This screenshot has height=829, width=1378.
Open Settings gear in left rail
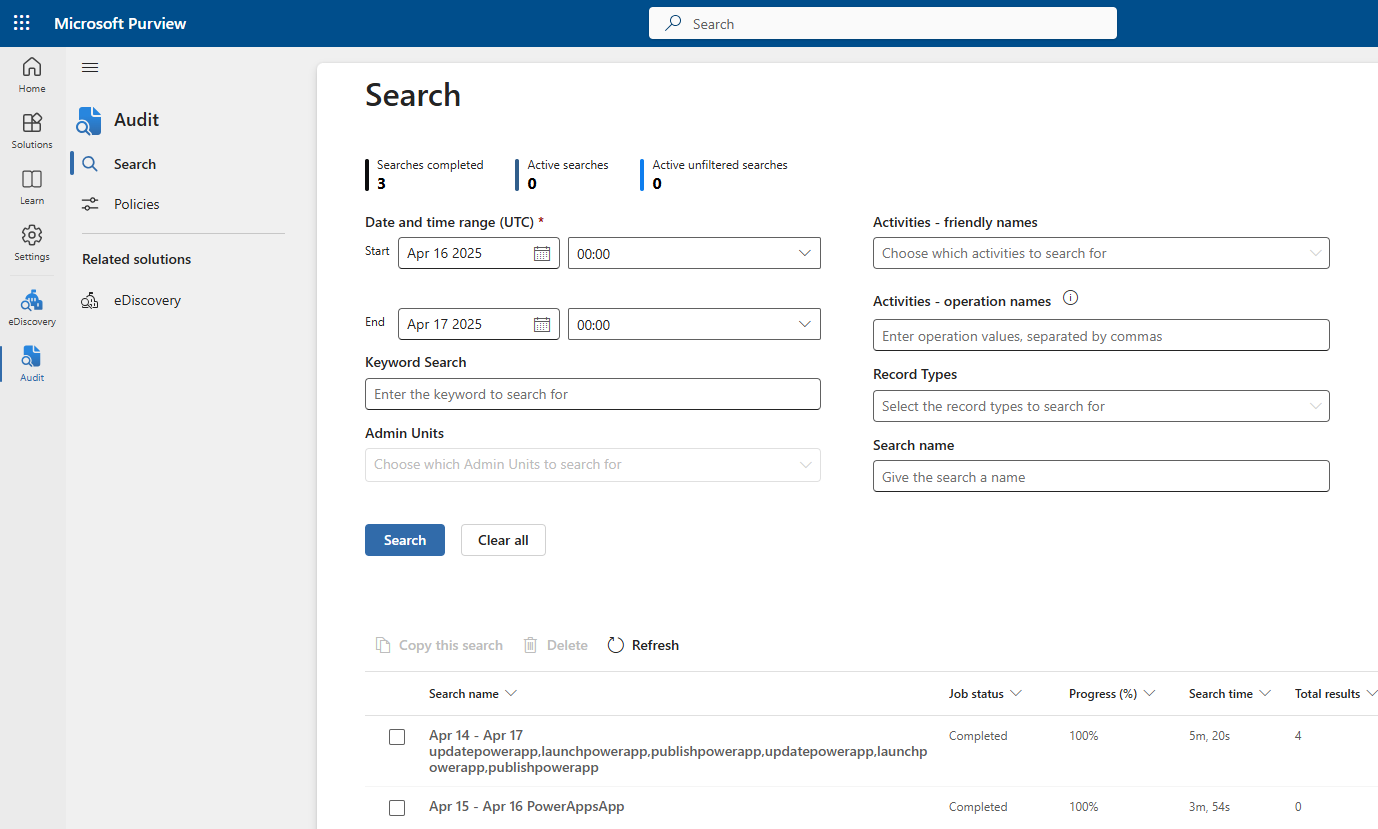click(x=32, y=242)
